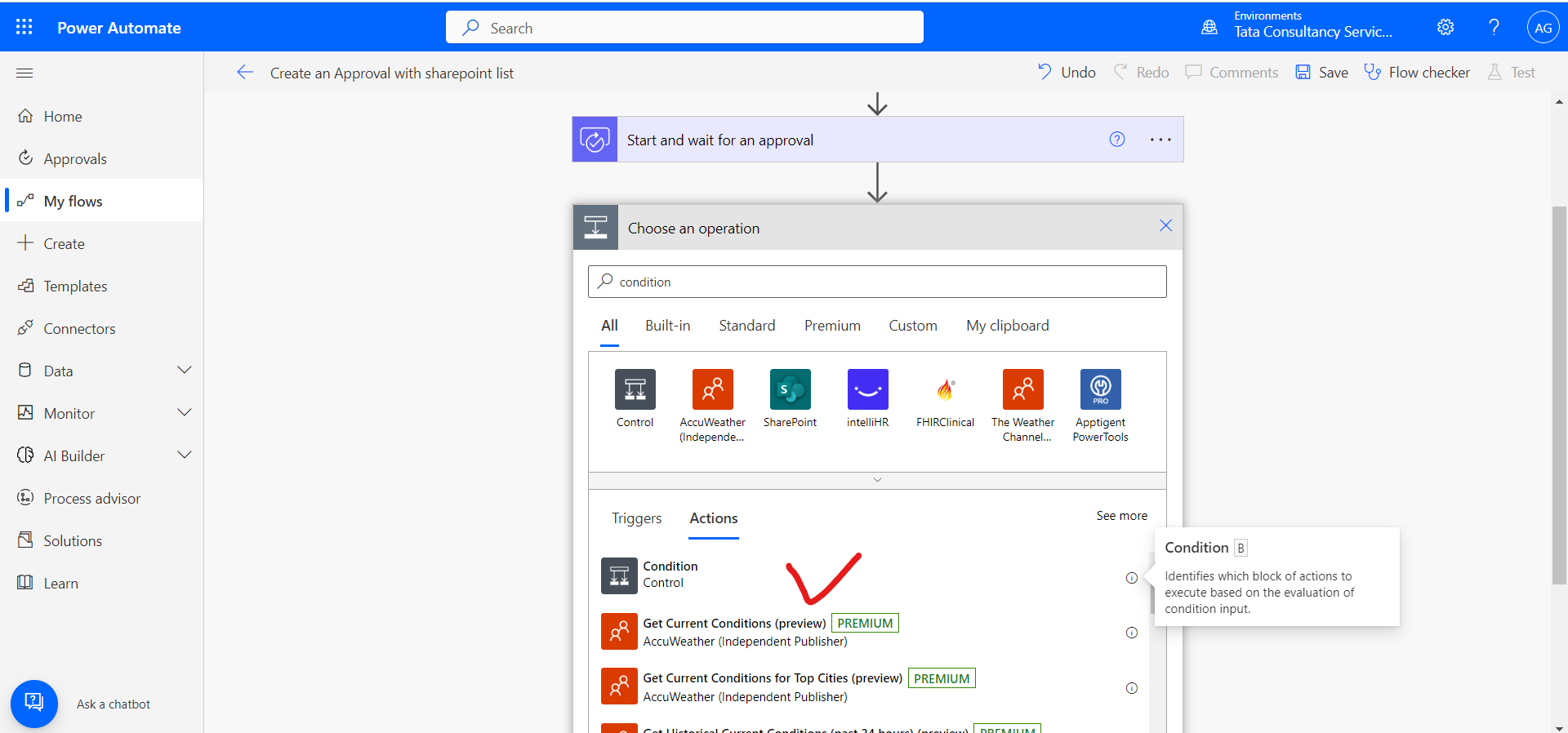Viewport: 1568px width, 733px height.
Task: Expand the connector list chevron
Action: coord(877,480)
